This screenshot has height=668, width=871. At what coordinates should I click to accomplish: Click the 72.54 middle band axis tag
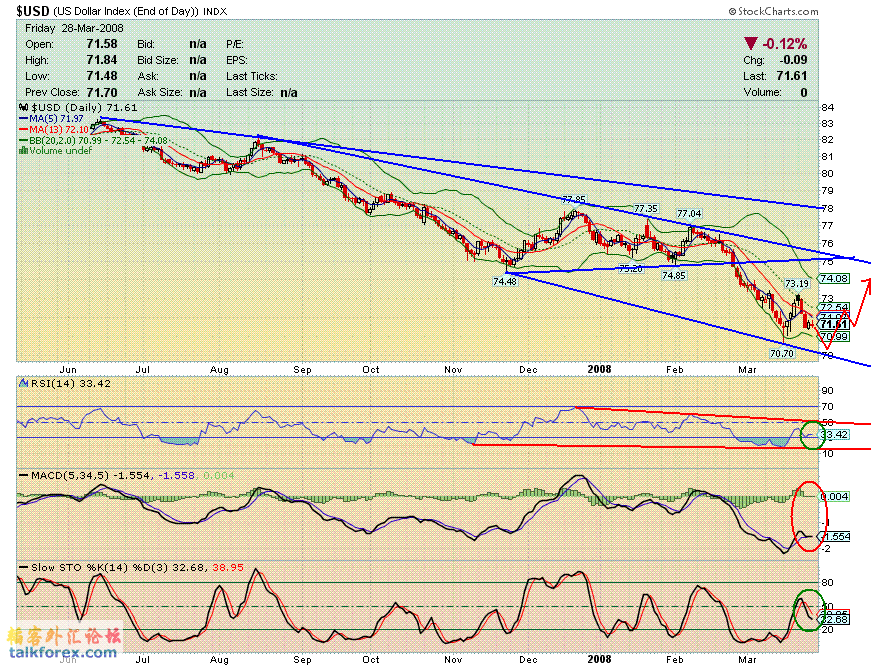(834, 307)
